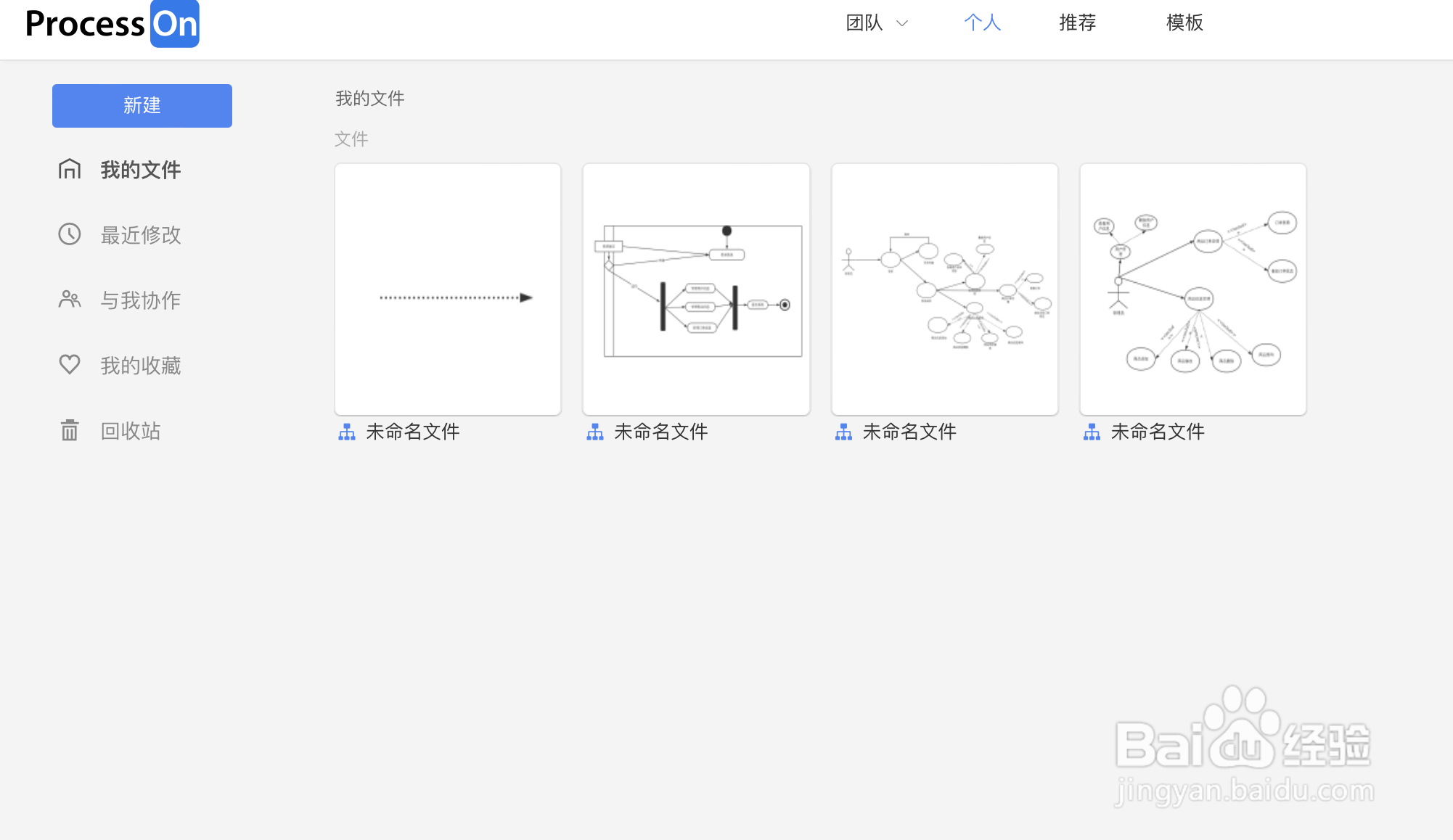Click the 我的文件 breadcrumb heading

click(x=370, y=99)
